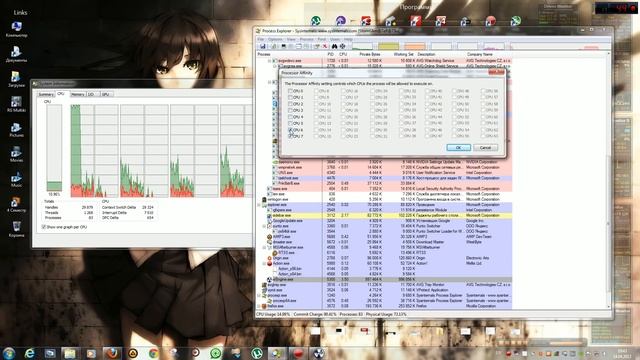
Task: Open the File menu in Process Explorer
Action: tap(260, 40)
